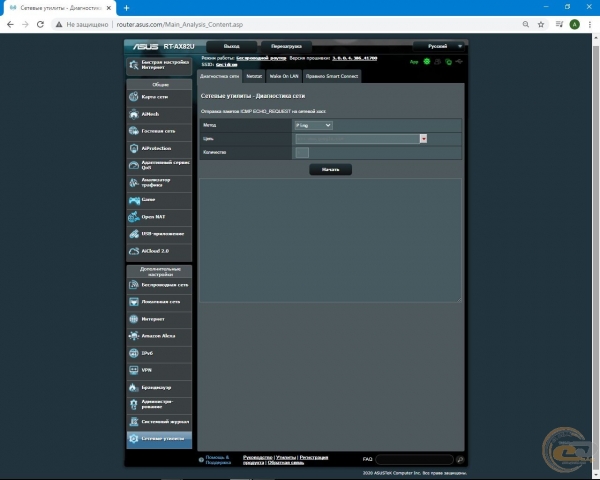The height and width of the screenshot is (480, 600).
Task: Open the Русский language dropdown
Action: [439, 46]
